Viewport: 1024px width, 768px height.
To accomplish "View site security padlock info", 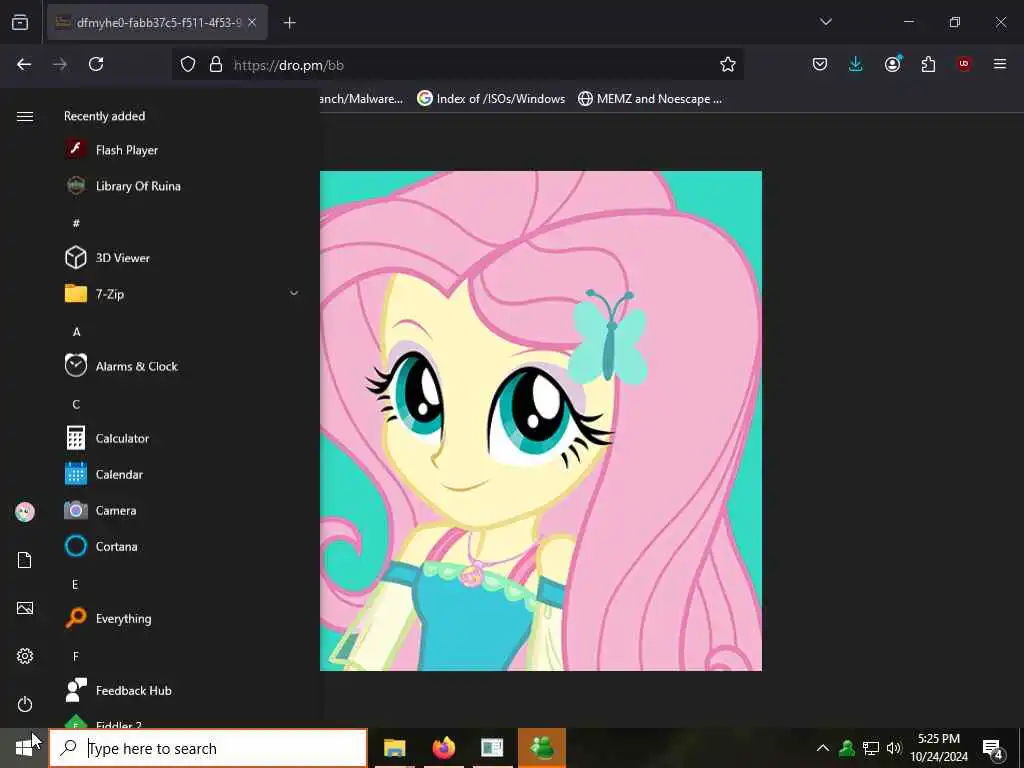I will click(216, 64).
